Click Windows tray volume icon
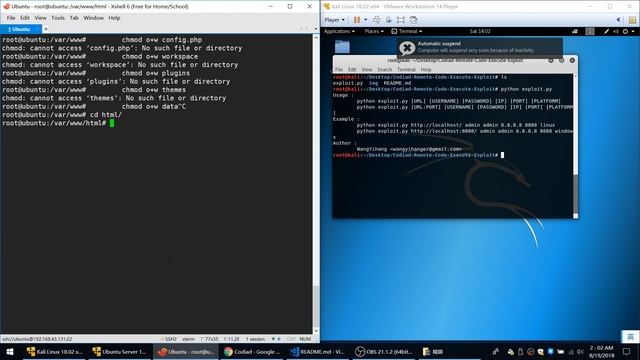 coord(580,351)
